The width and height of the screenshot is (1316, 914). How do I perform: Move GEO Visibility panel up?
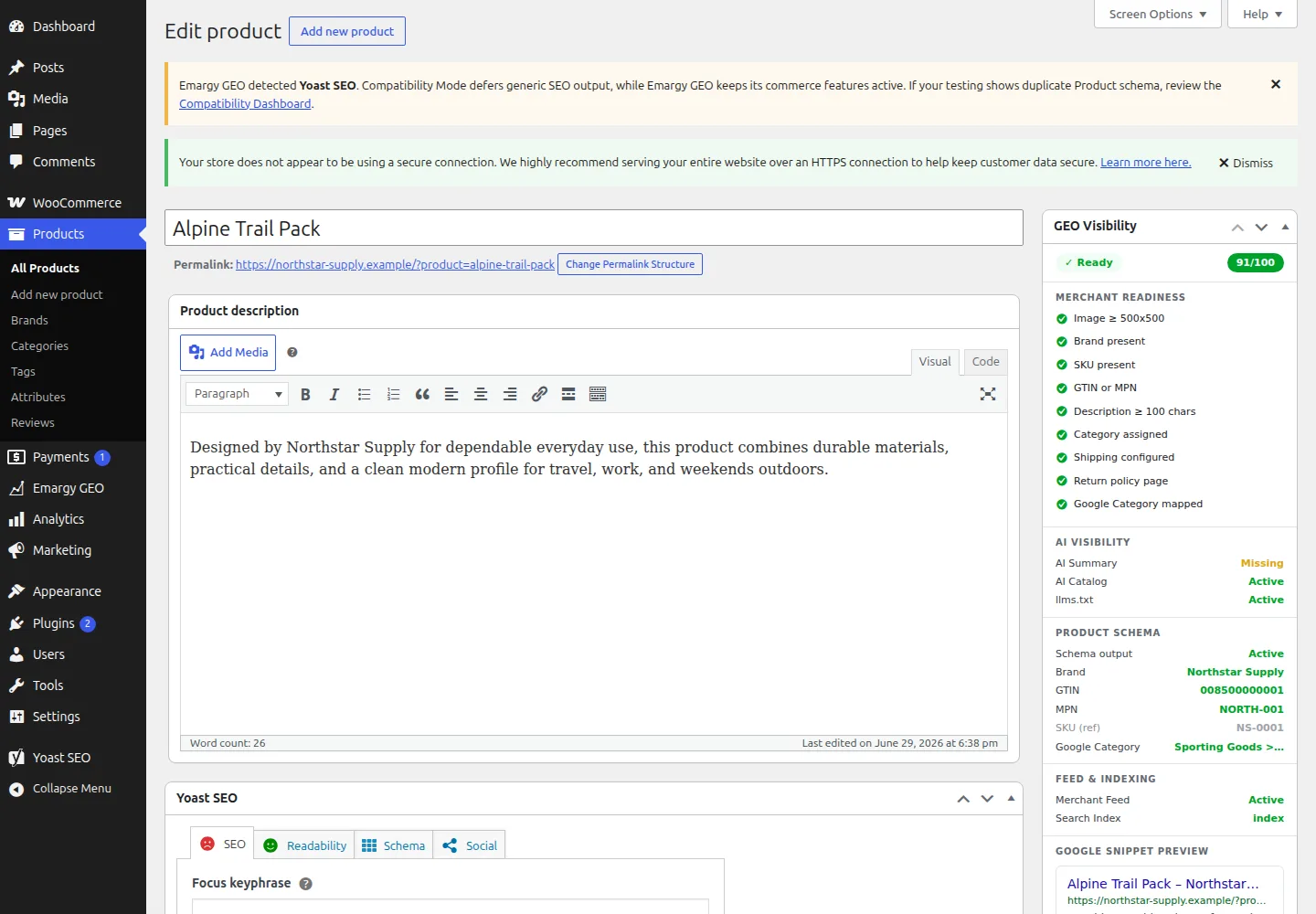click(x=1237, y=227)
